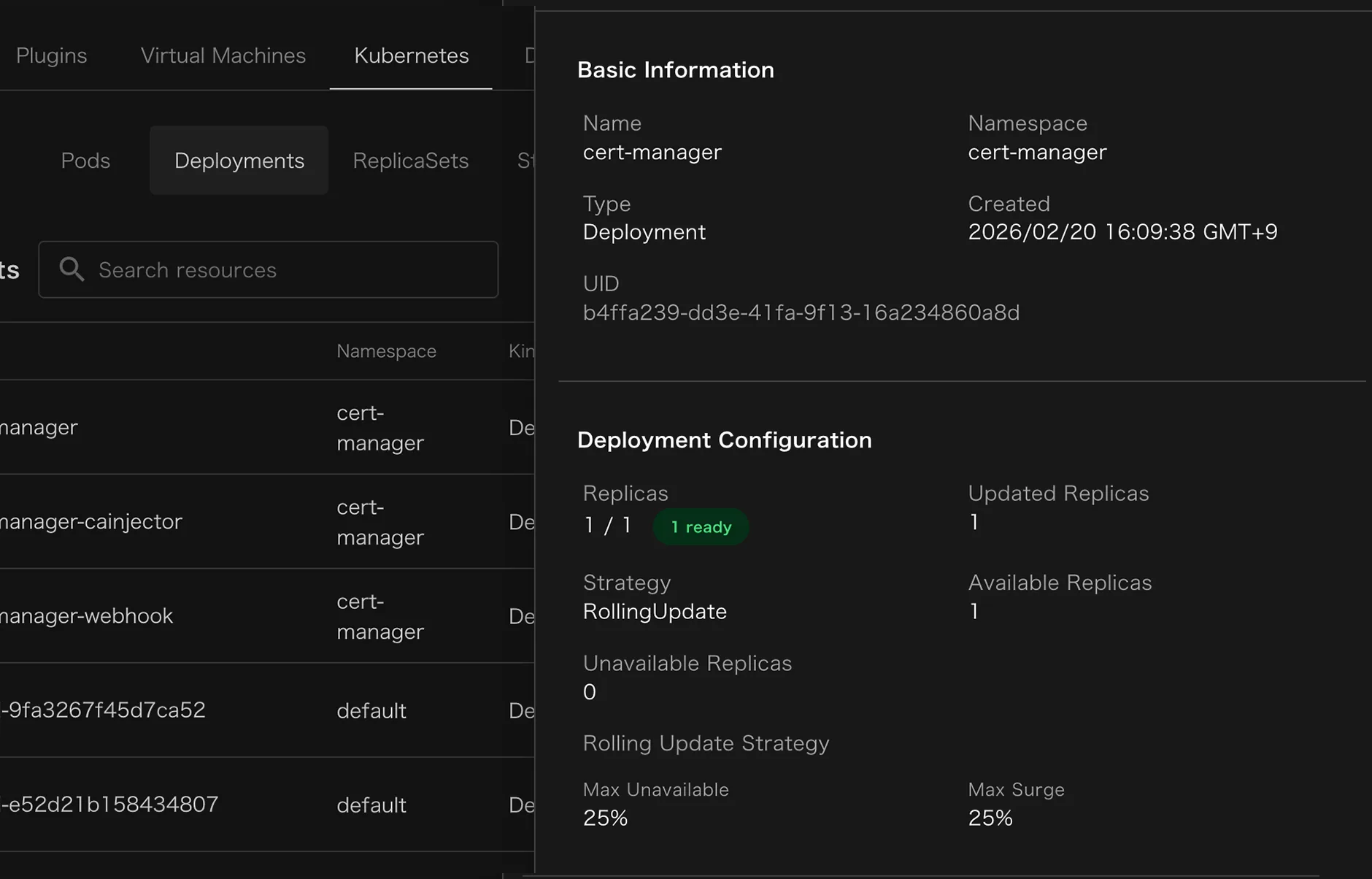The image size is (1372, 879).
Task: Click the Created timestamp value
Action: click(1122, 232)
